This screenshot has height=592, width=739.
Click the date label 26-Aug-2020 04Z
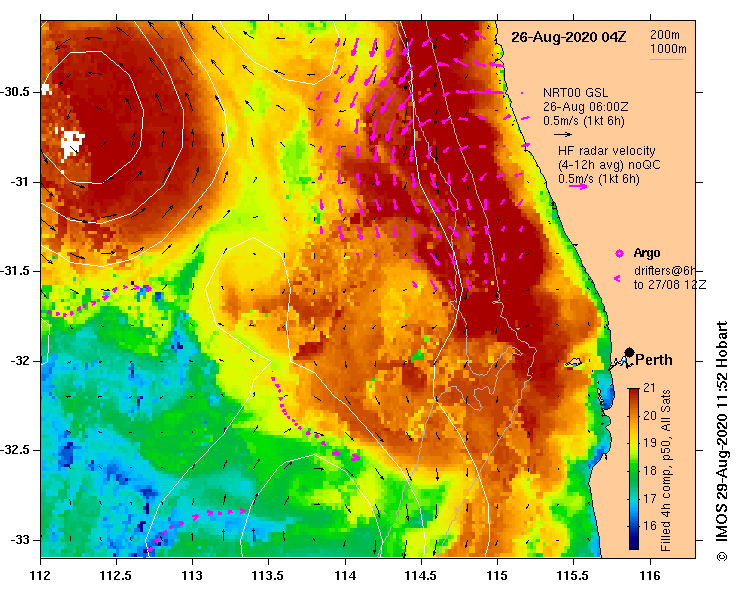point(568,37)
